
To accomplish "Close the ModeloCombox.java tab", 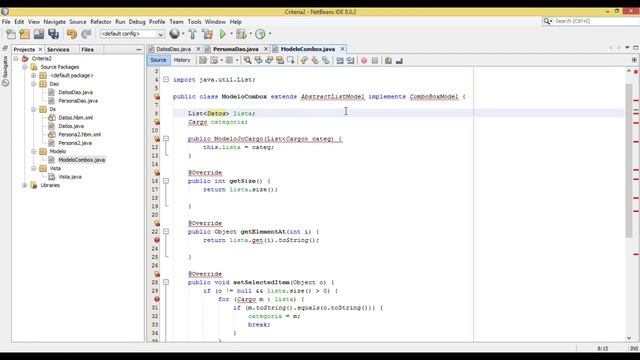I will [342, 49].
